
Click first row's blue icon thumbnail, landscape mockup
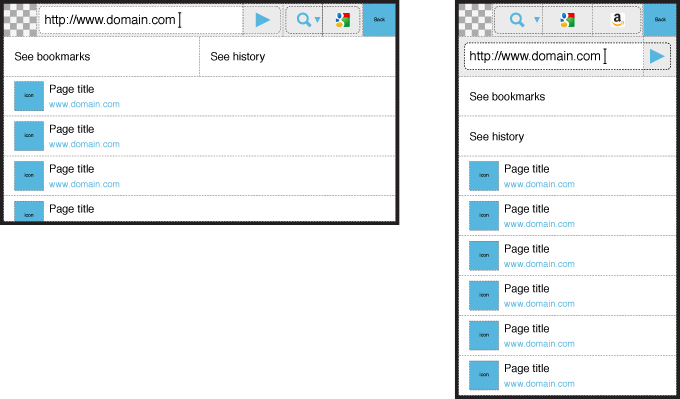(x=29, y=96)
